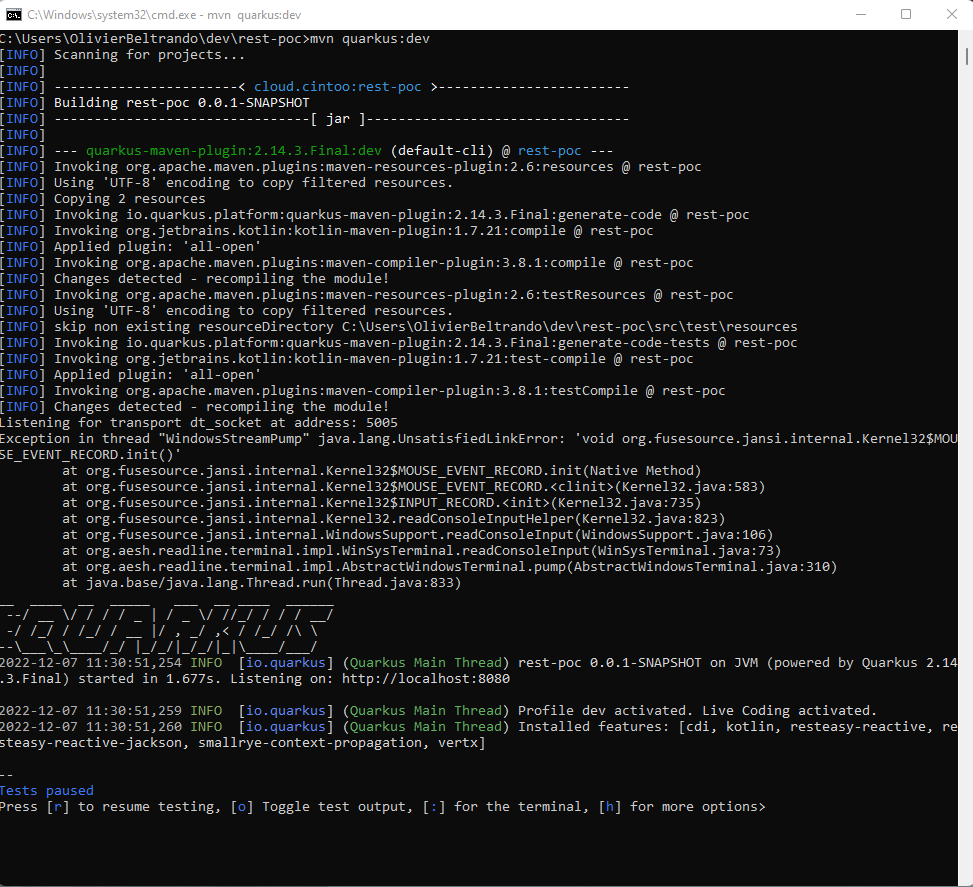Click timestamp '2022-12-07 11:30:51,260'
The height and width of the screenshot is (887, 973).
tap(91, 727)
